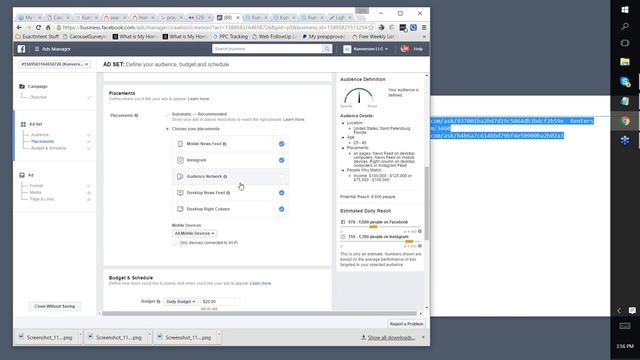Bookmark the page with the star icon

(371, 27)
